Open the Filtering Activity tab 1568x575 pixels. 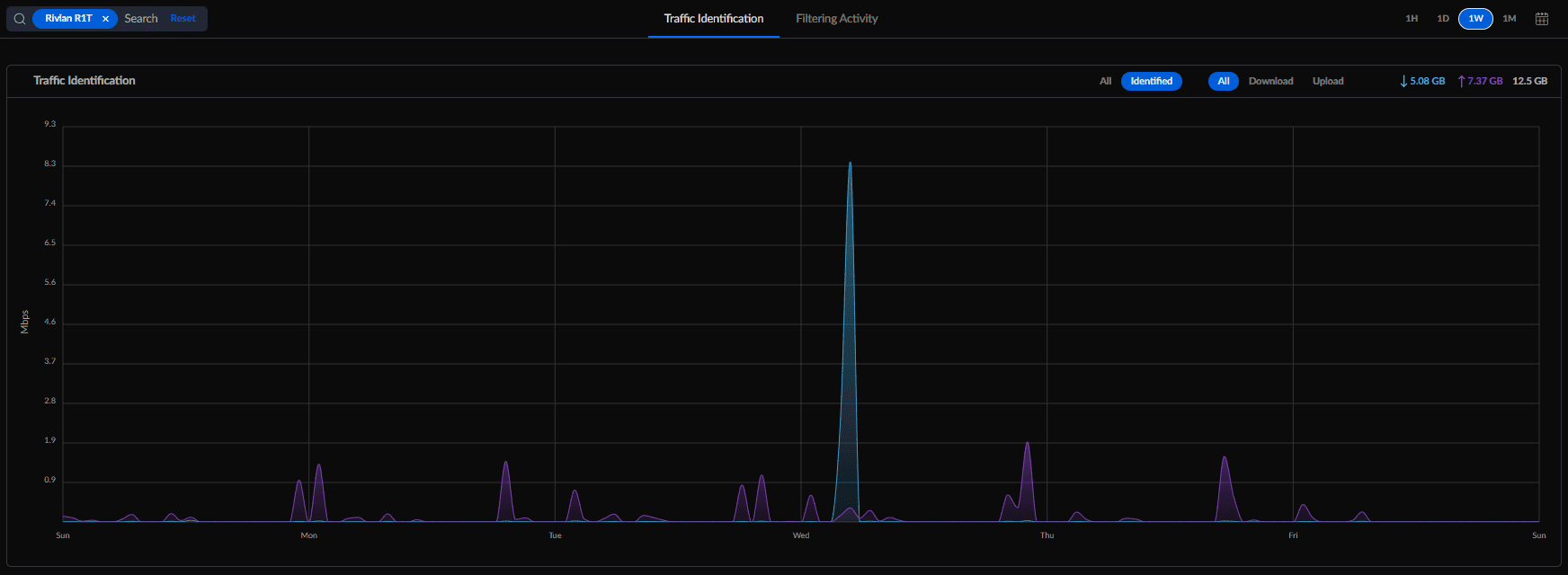(837, 19)
